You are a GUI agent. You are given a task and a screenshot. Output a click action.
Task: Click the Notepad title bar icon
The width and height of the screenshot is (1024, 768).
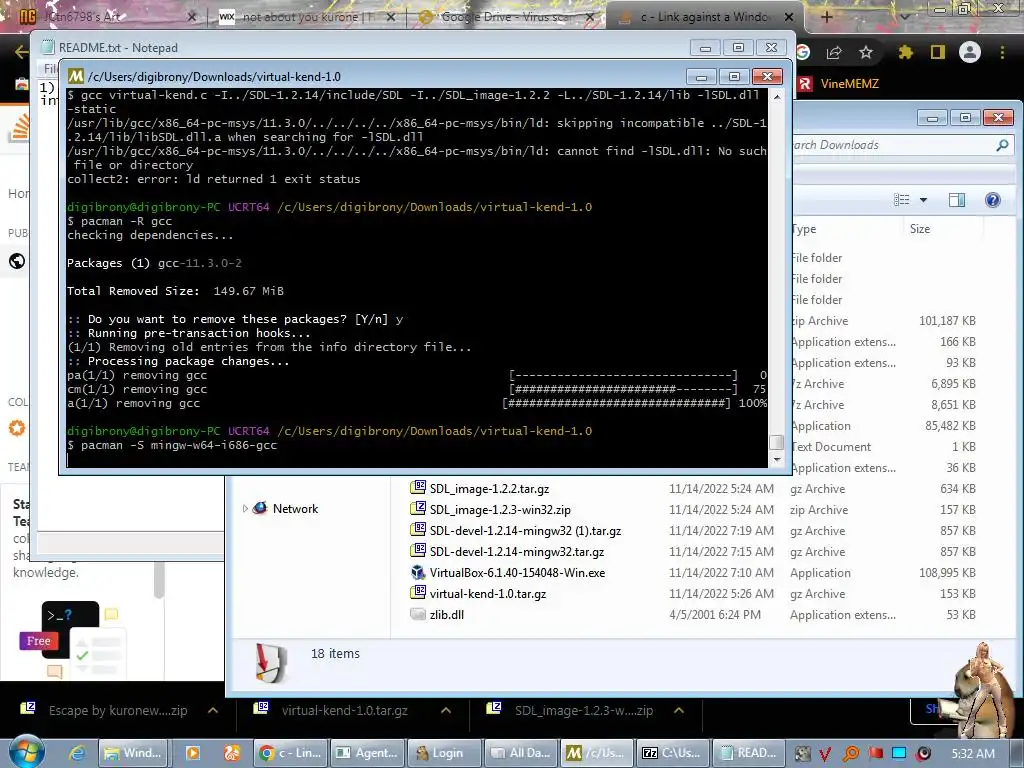click(47, 48)
